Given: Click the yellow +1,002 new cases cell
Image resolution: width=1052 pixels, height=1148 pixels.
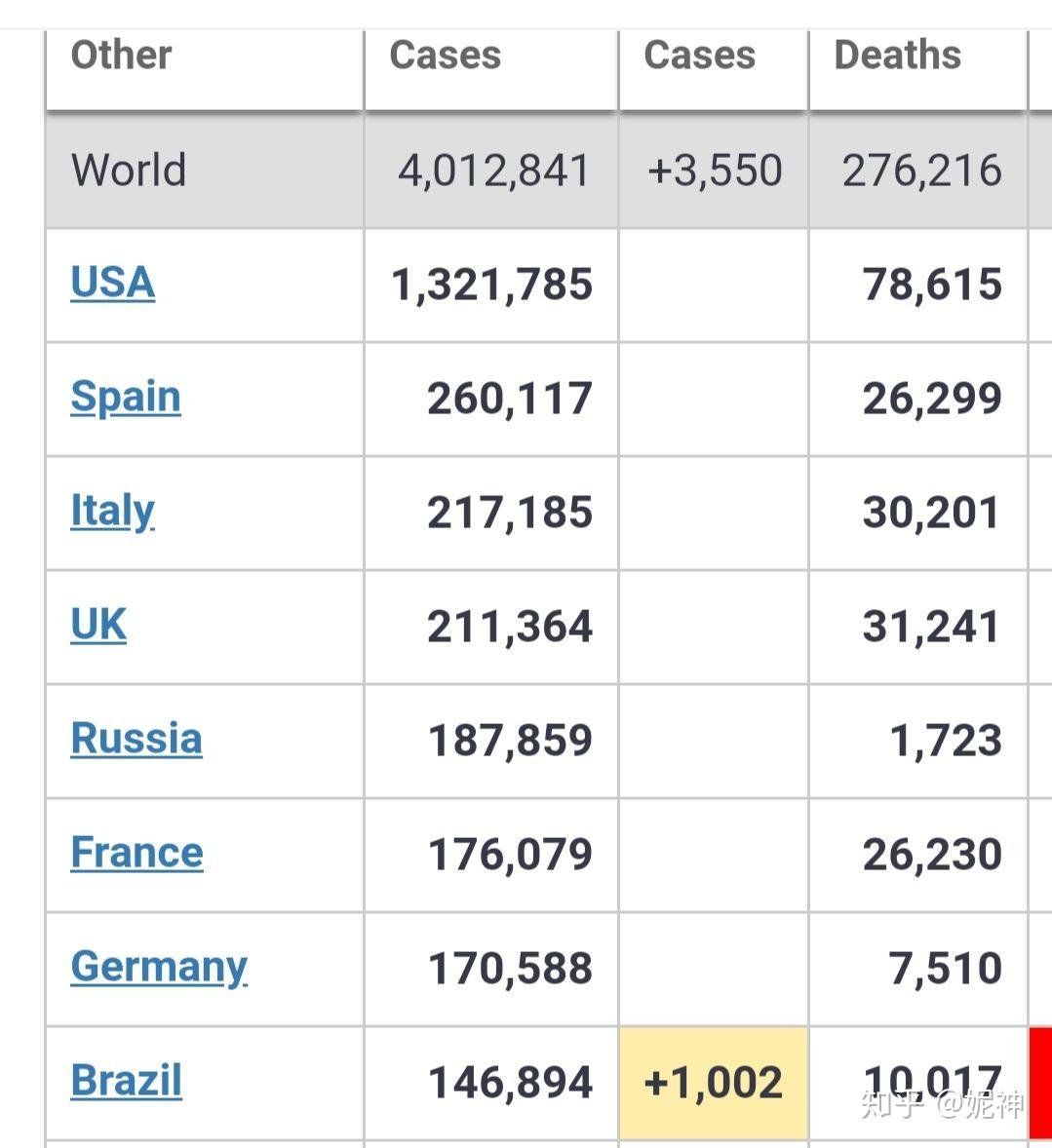Looking at the screenshot, I should coord(714,1084).
